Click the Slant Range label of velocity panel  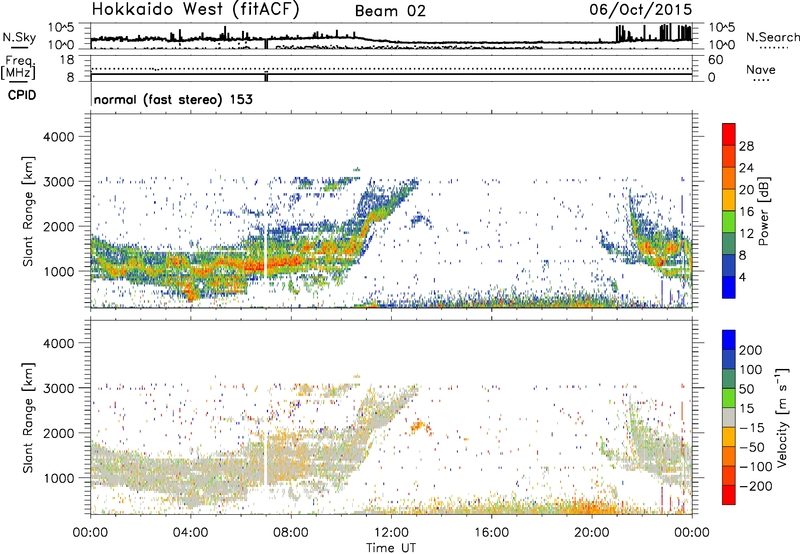click(x=28, y=417)
